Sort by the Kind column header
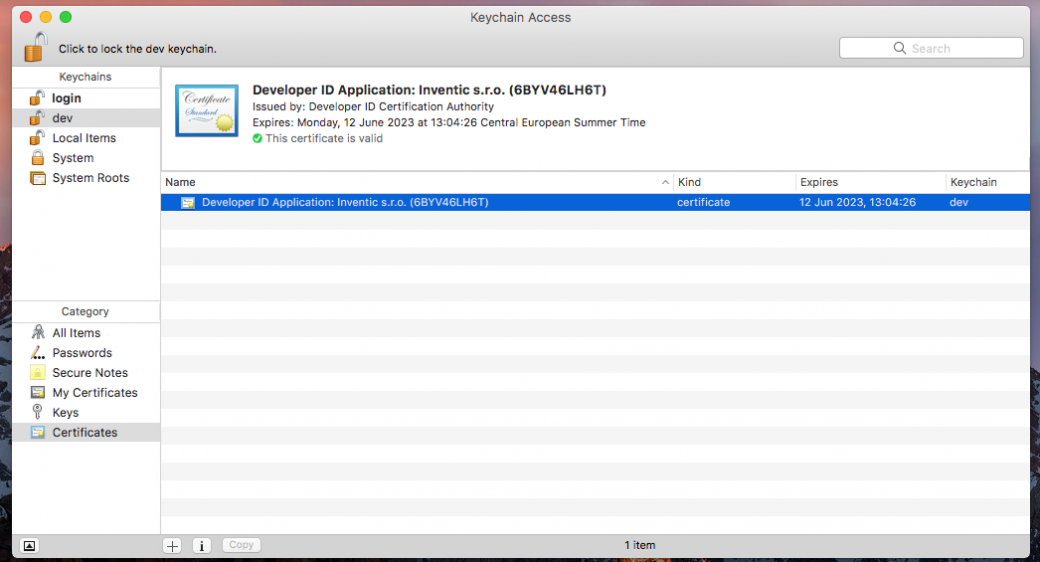1040x562 pixels. [x=734, y=182]
